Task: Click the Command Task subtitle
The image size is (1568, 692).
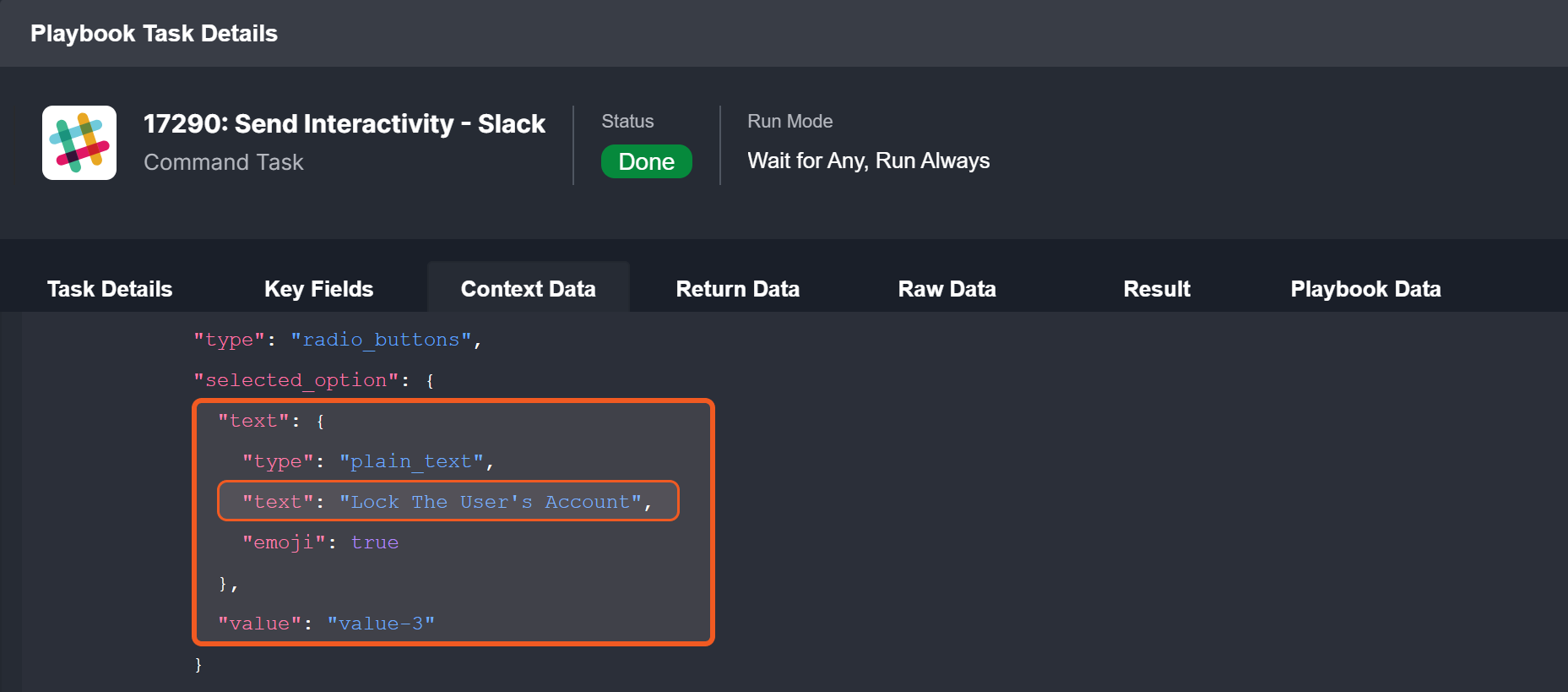Action: coord(223,162)
